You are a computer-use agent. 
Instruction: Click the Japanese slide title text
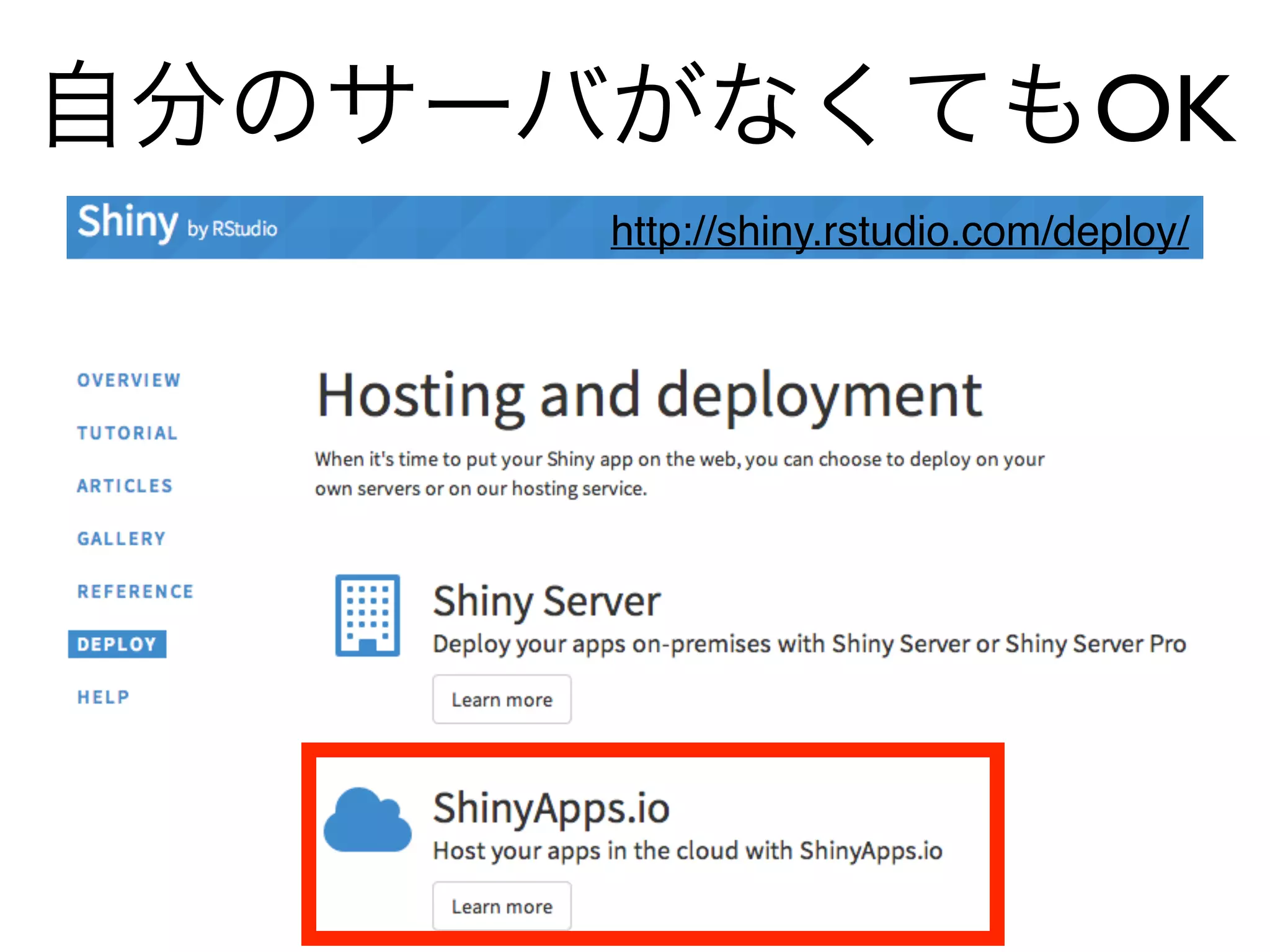(x=641, y=104)
